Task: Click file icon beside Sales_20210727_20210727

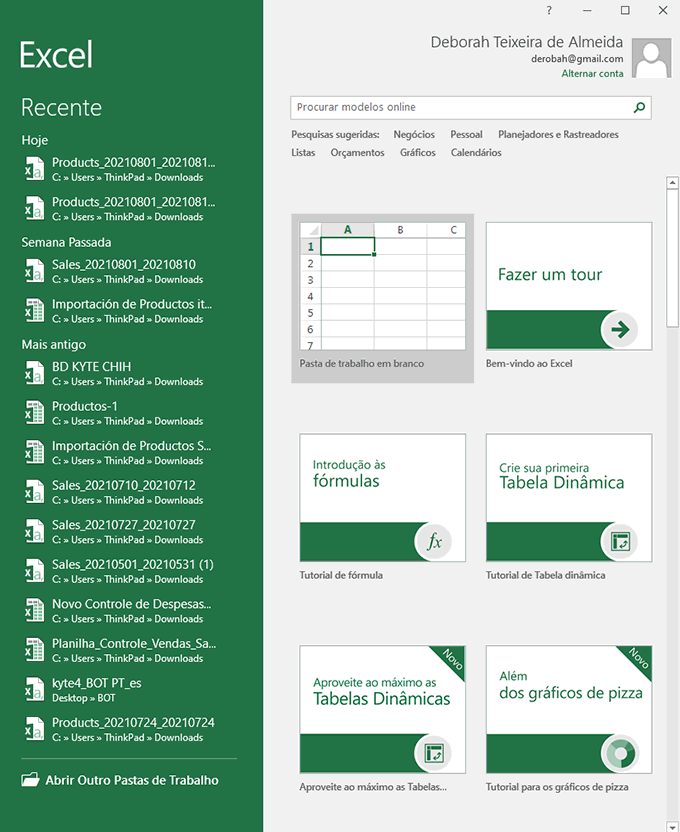Action: (x=34, y=532)
